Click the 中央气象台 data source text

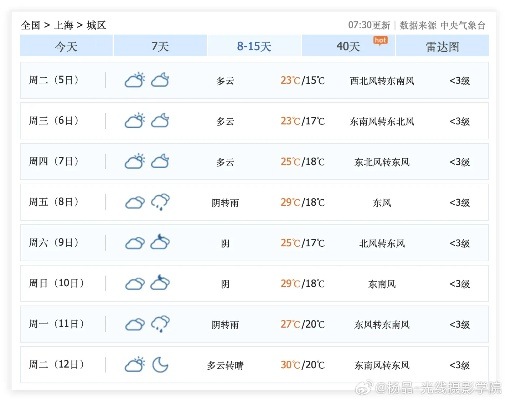point(463,25)
